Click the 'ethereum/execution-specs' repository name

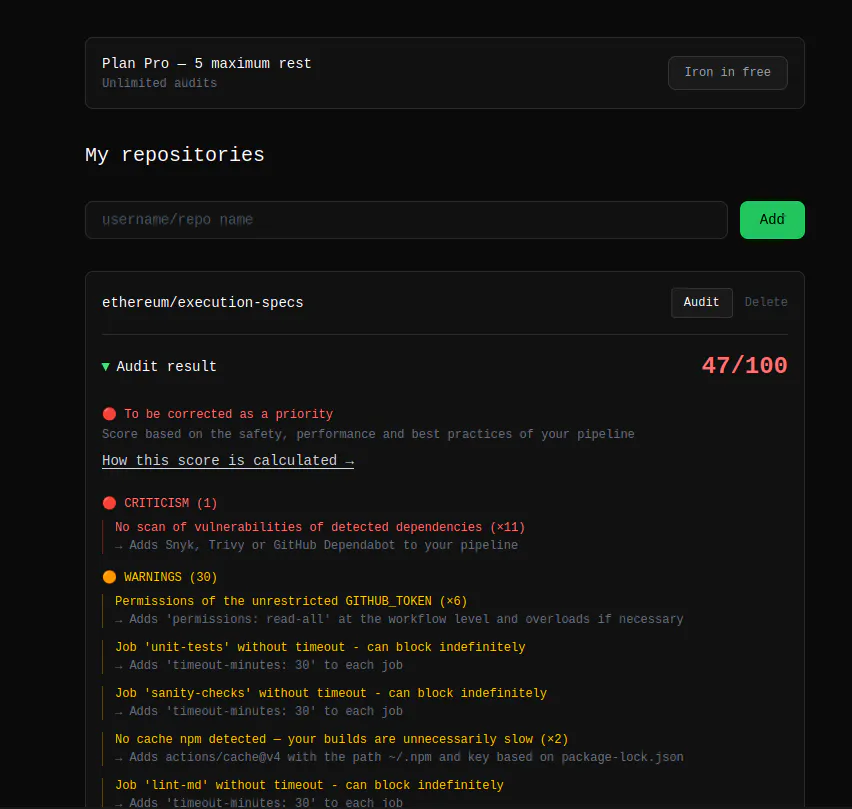point(202,302)
